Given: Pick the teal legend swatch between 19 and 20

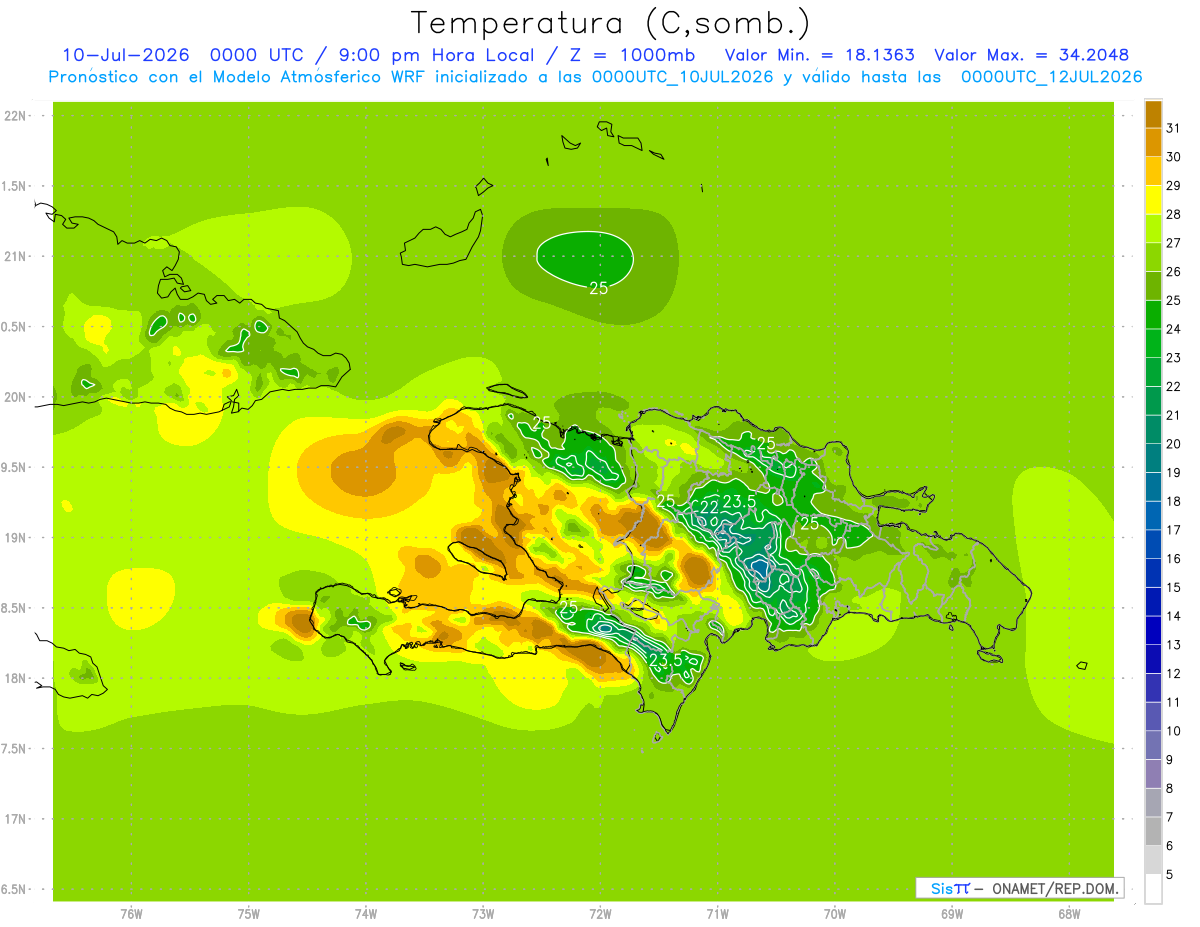Looking at the screenshot, I should pyautogui.click(x=1153, y=458).
